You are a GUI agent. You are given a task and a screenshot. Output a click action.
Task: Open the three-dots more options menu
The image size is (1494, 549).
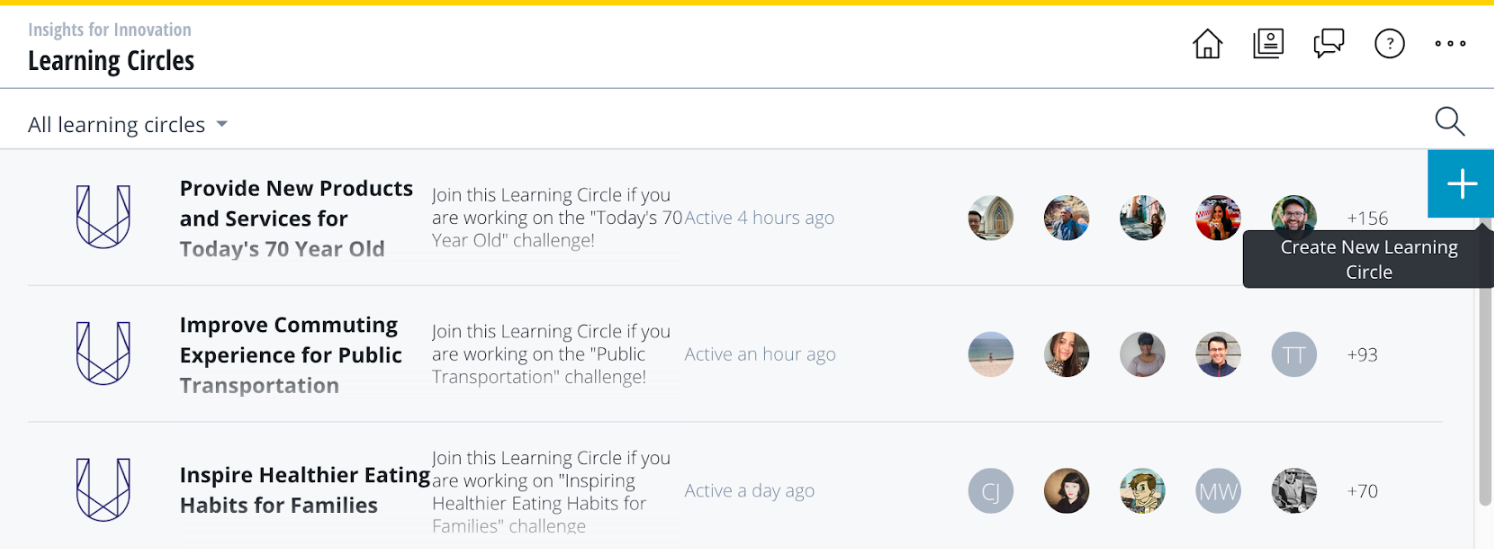click(1450, 44)
